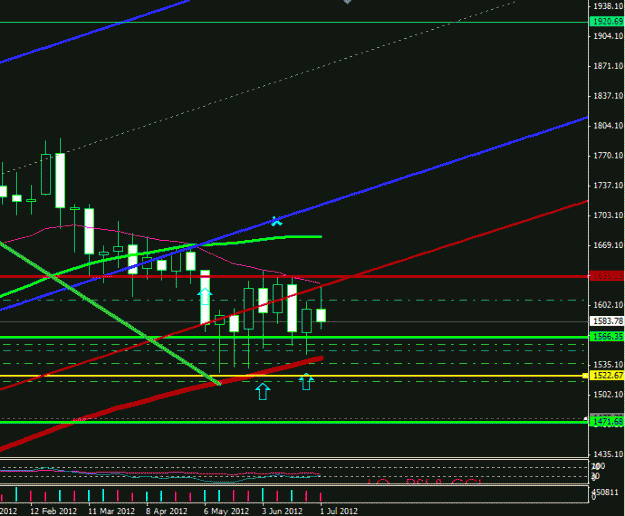Click the 1938.10 axis price value
Screen dimensions: 625x516
point(608,6)
